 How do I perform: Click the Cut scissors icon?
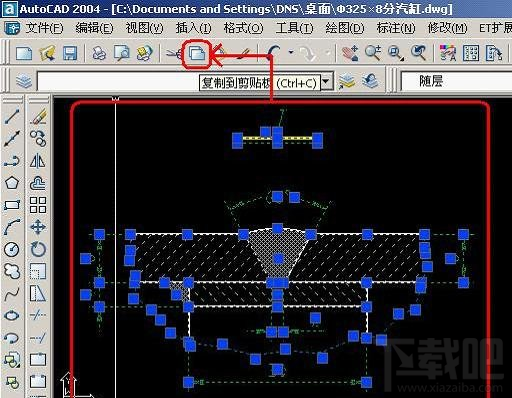click(x=174, y=53)
